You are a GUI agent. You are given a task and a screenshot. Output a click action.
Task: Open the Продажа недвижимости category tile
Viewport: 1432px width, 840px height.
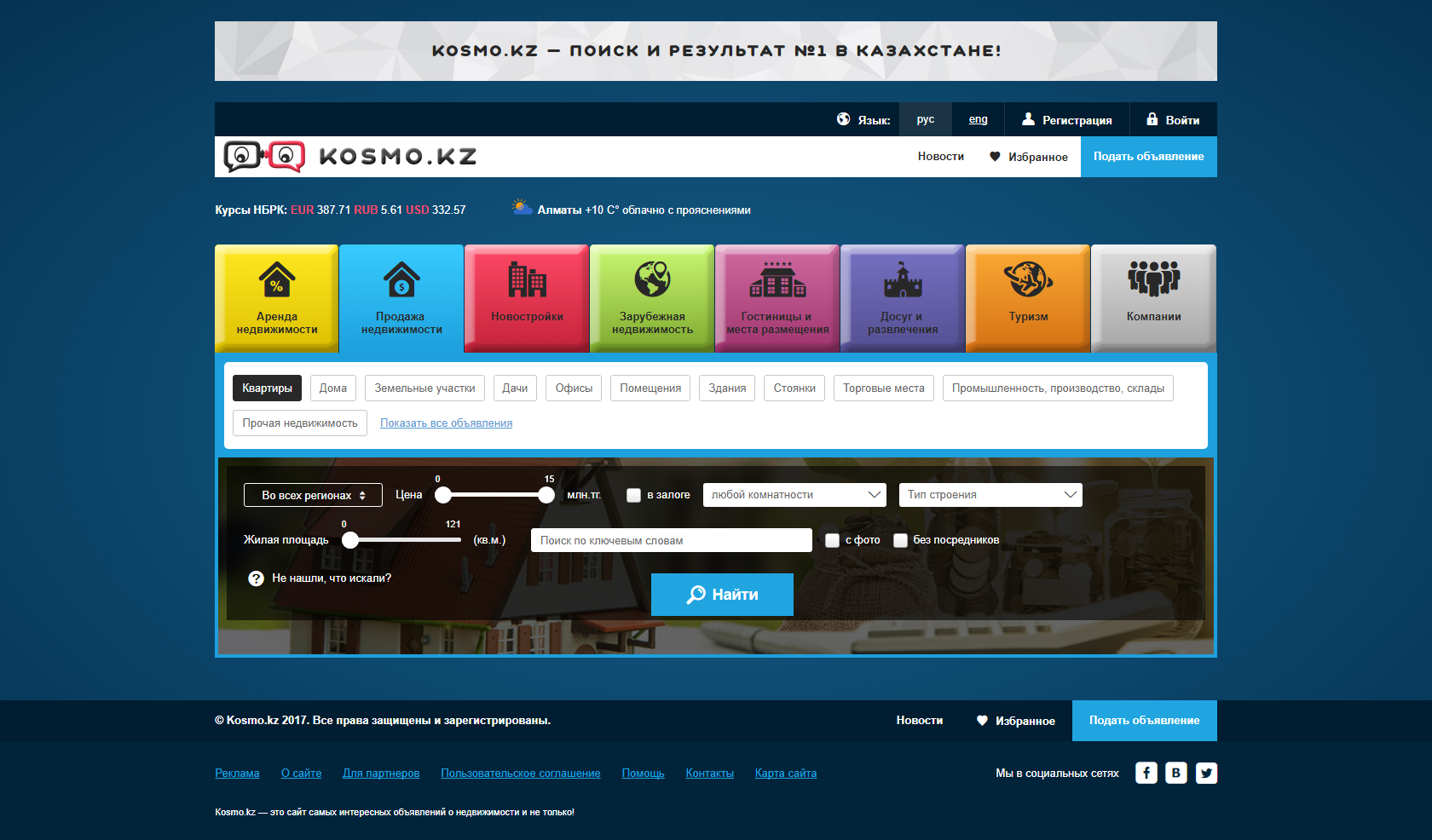401,298
